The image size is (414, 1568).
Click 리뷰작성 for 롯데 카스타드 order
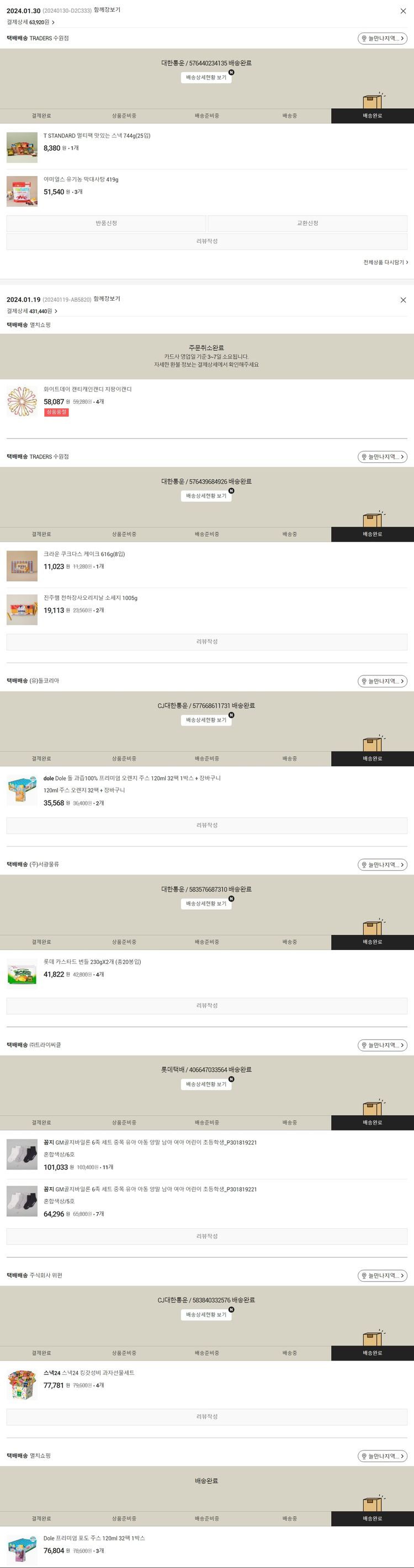coord(207,1006)
